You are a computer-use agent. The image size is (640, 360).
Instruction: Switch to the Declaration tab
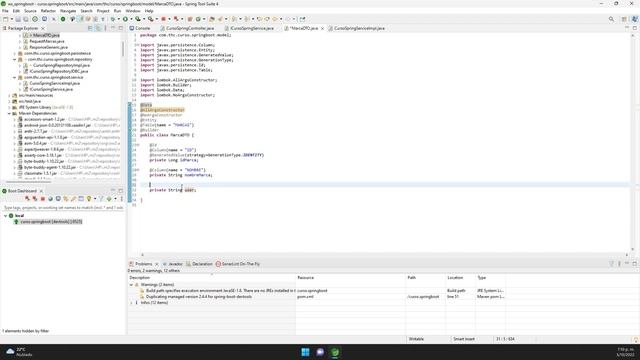pos(200,264)
